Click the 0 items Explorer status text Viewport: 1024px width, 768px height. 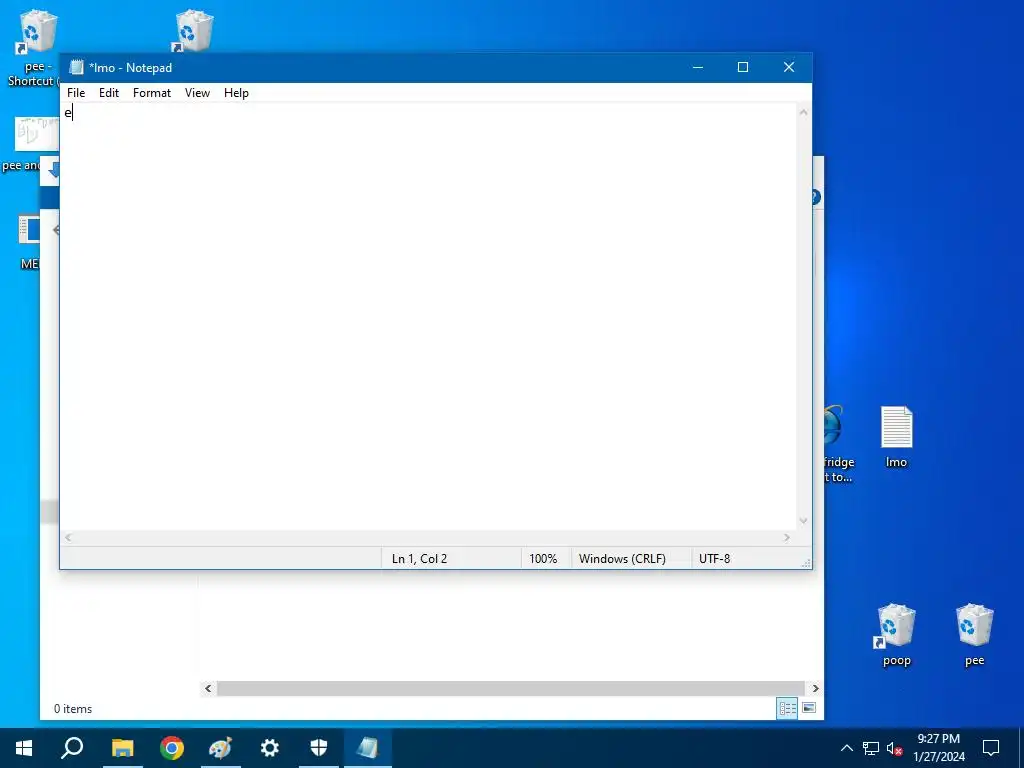coord(72,709)
